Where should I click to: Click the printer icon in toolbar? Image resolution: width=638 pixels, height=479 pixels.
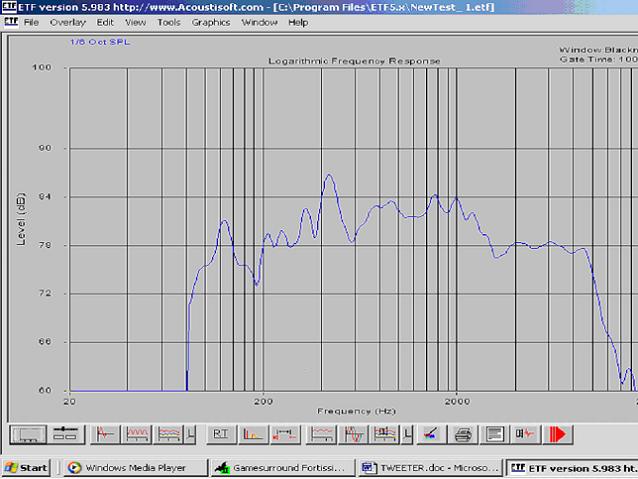pos(462,434)
